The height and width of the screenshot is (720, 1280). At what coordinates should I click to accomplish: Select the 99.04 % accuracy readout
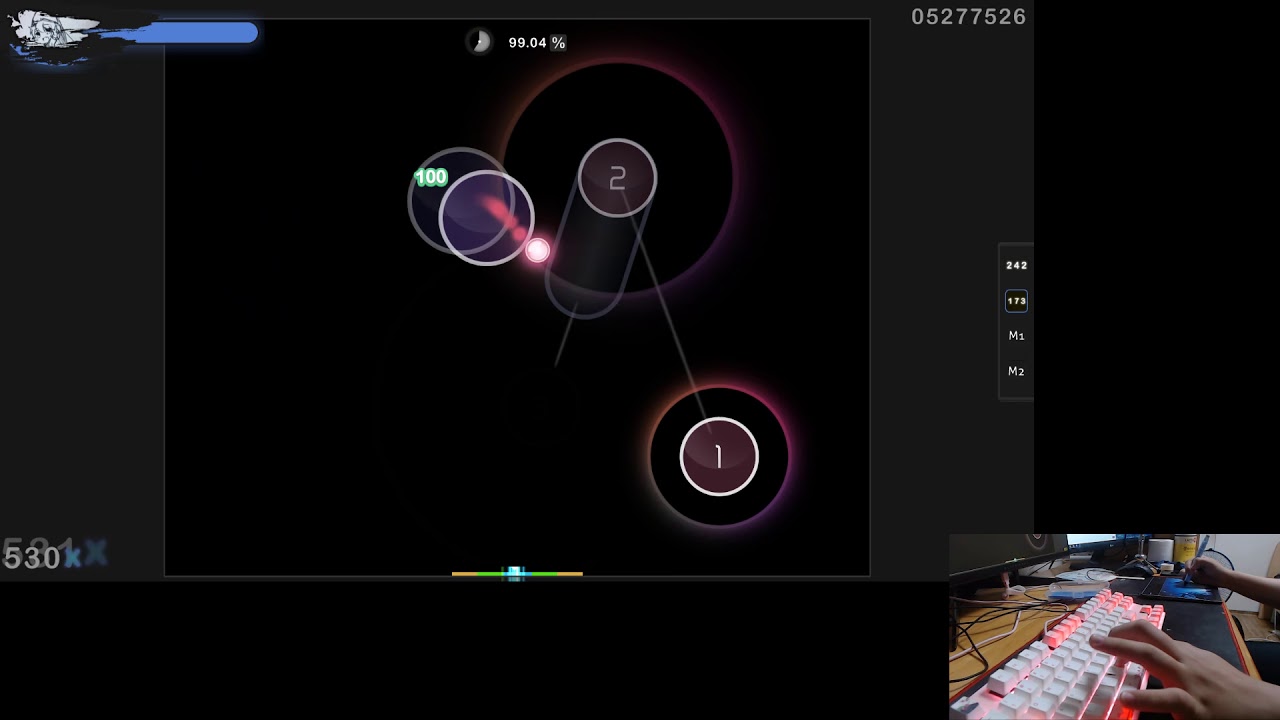pos(536,43)
